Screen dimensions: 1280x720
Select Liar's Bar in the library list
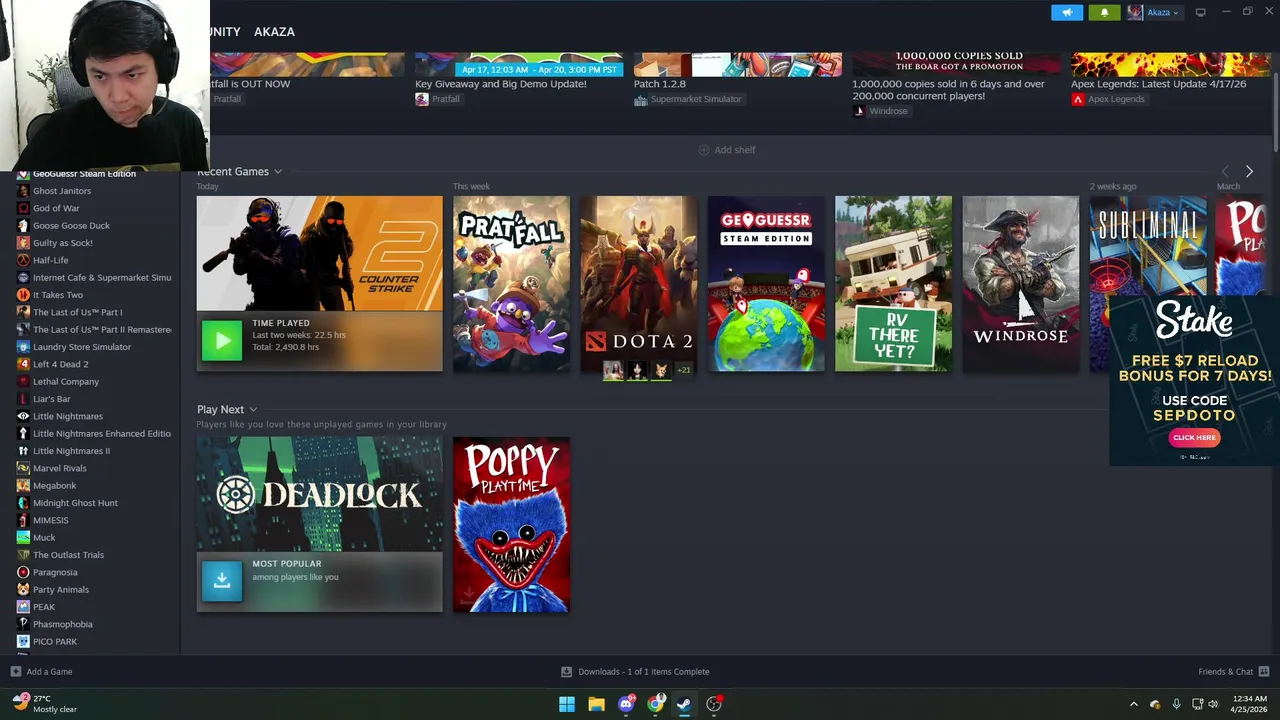click(x=52, y=399)
